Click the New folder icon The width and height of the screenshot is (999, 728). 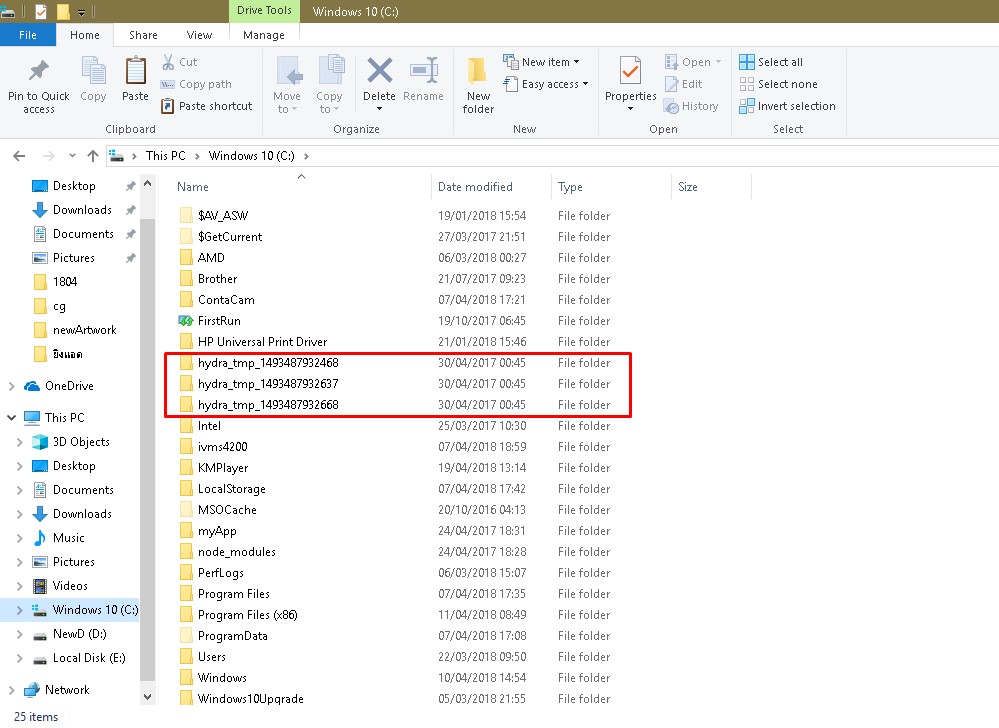click(x=478, y=71)
